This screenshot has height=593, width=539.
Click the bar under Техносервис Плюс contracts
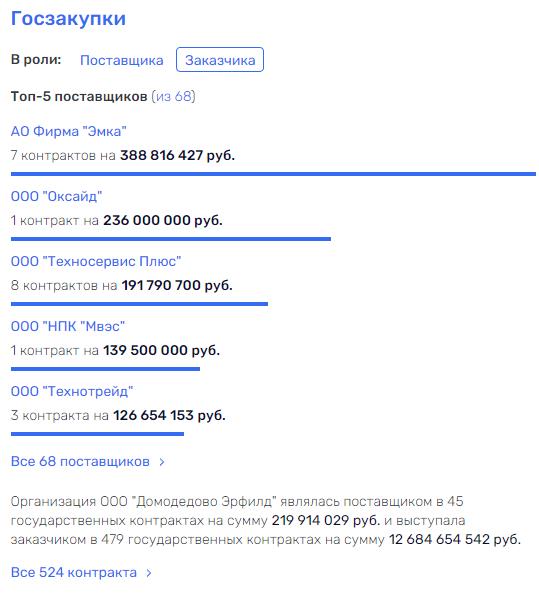pos(139,304)
